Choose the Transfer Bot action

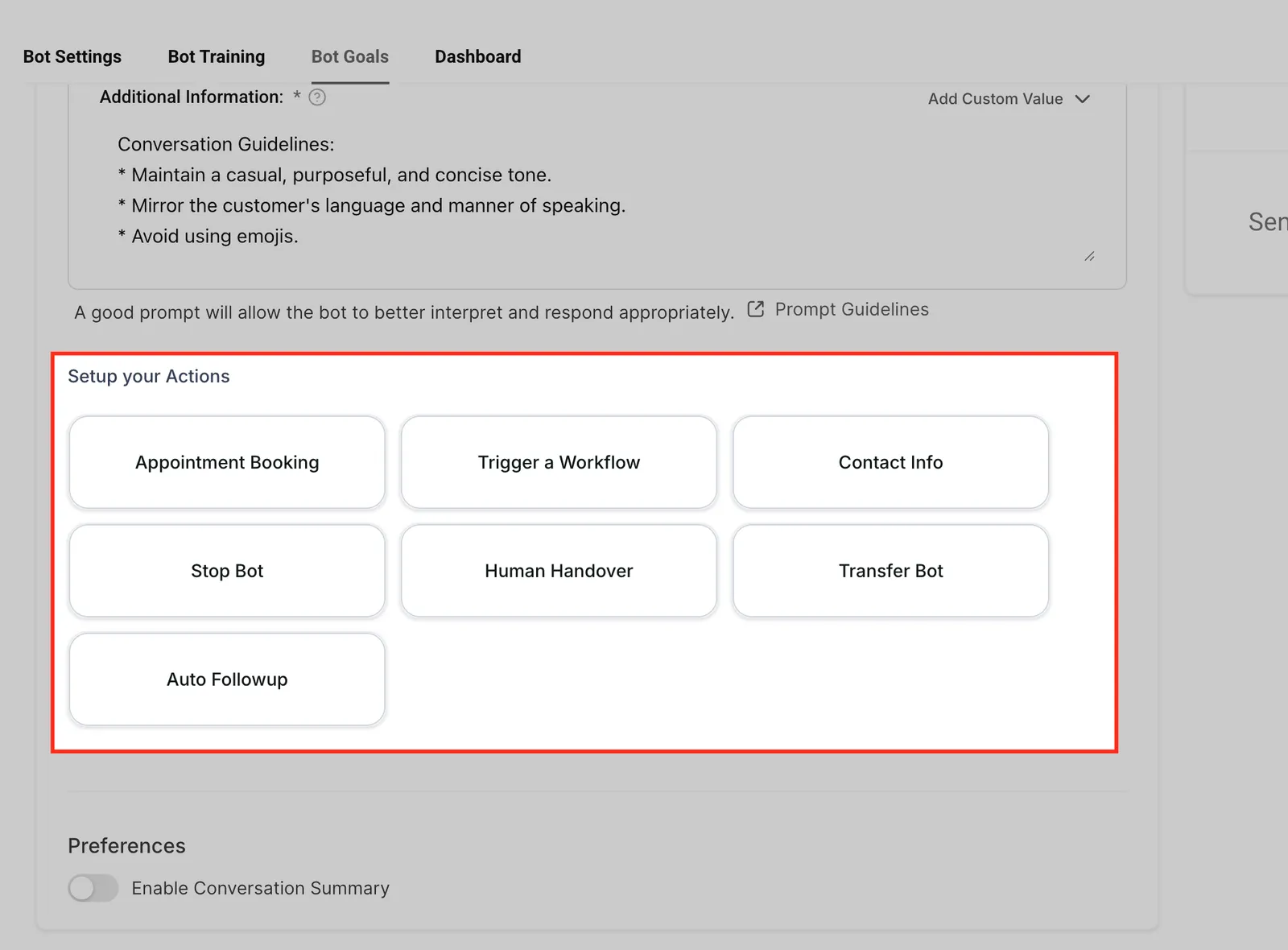click(890, 571)
